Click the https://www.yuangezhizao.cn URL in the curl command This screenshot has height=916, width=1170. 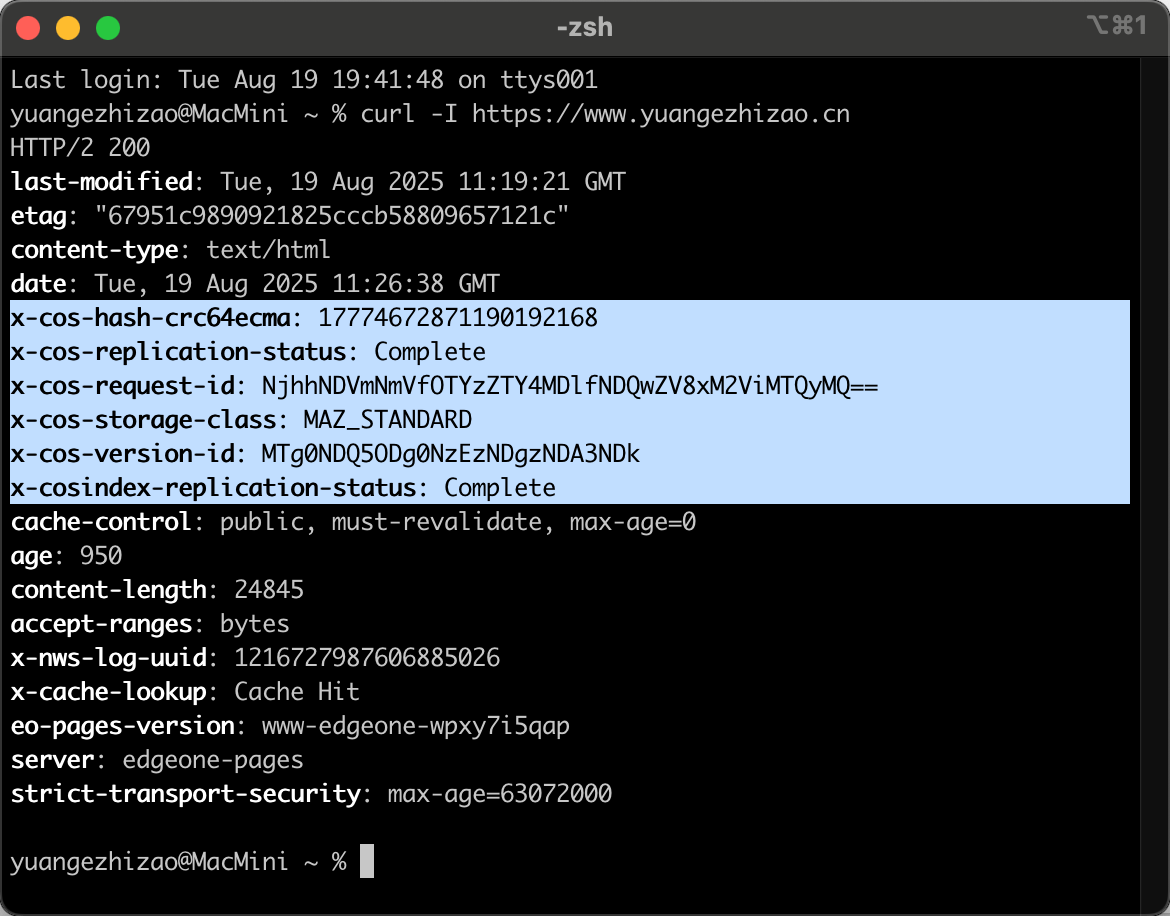tap(661, 114)
